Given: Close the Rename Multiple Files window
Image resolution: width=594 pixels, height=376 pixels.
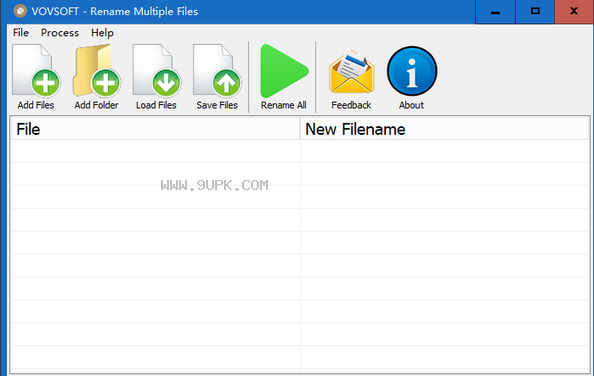Looking at the screenshot, I should coord(574,12).
